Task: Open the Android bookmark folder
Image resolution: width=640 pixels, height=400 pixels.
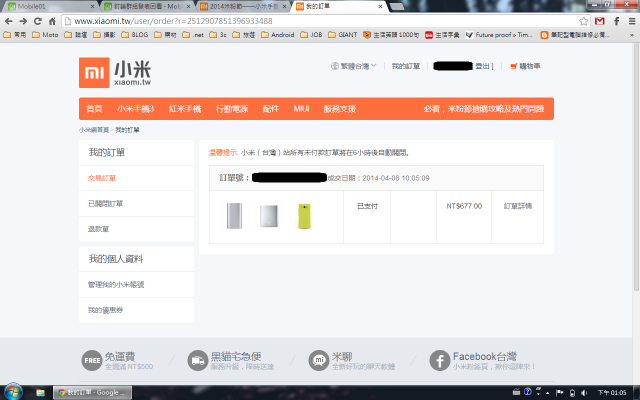Action: [x=278, y=35]
